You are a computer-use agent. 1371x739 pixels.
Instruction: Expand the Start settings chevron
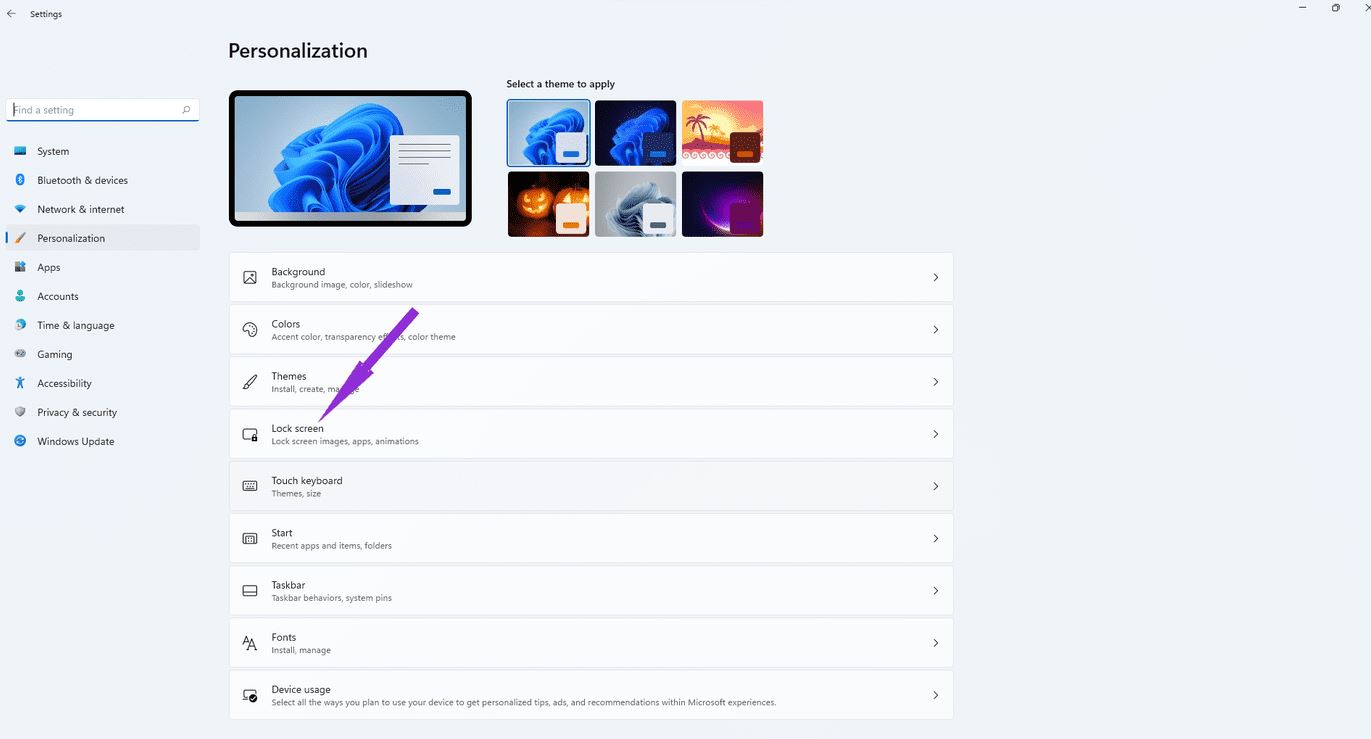click(x=936, y=539)
